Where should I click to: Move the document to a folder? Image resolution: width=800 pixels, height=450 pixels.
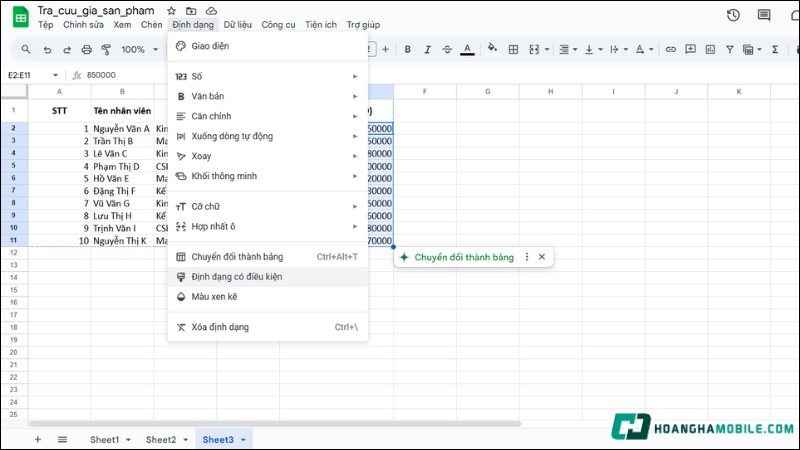pyautogui.click(x=191, y=11)
